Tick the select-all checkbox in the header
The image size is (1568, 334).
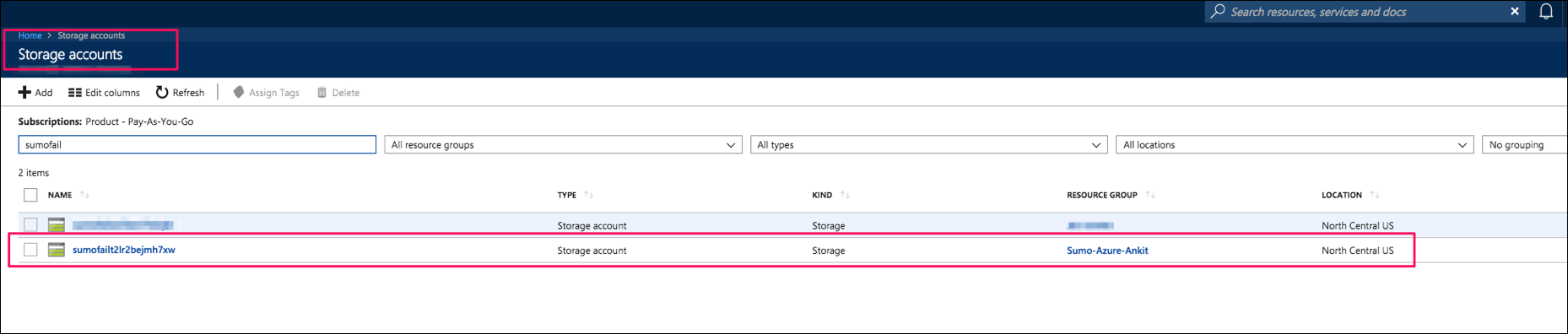pyautogui.click(x=30, y=195)
